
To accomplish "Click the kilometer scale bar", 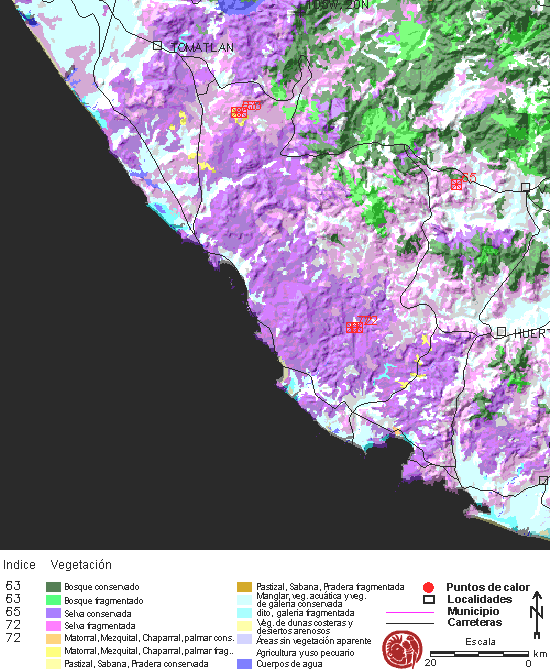I will [x=479, y=654].
